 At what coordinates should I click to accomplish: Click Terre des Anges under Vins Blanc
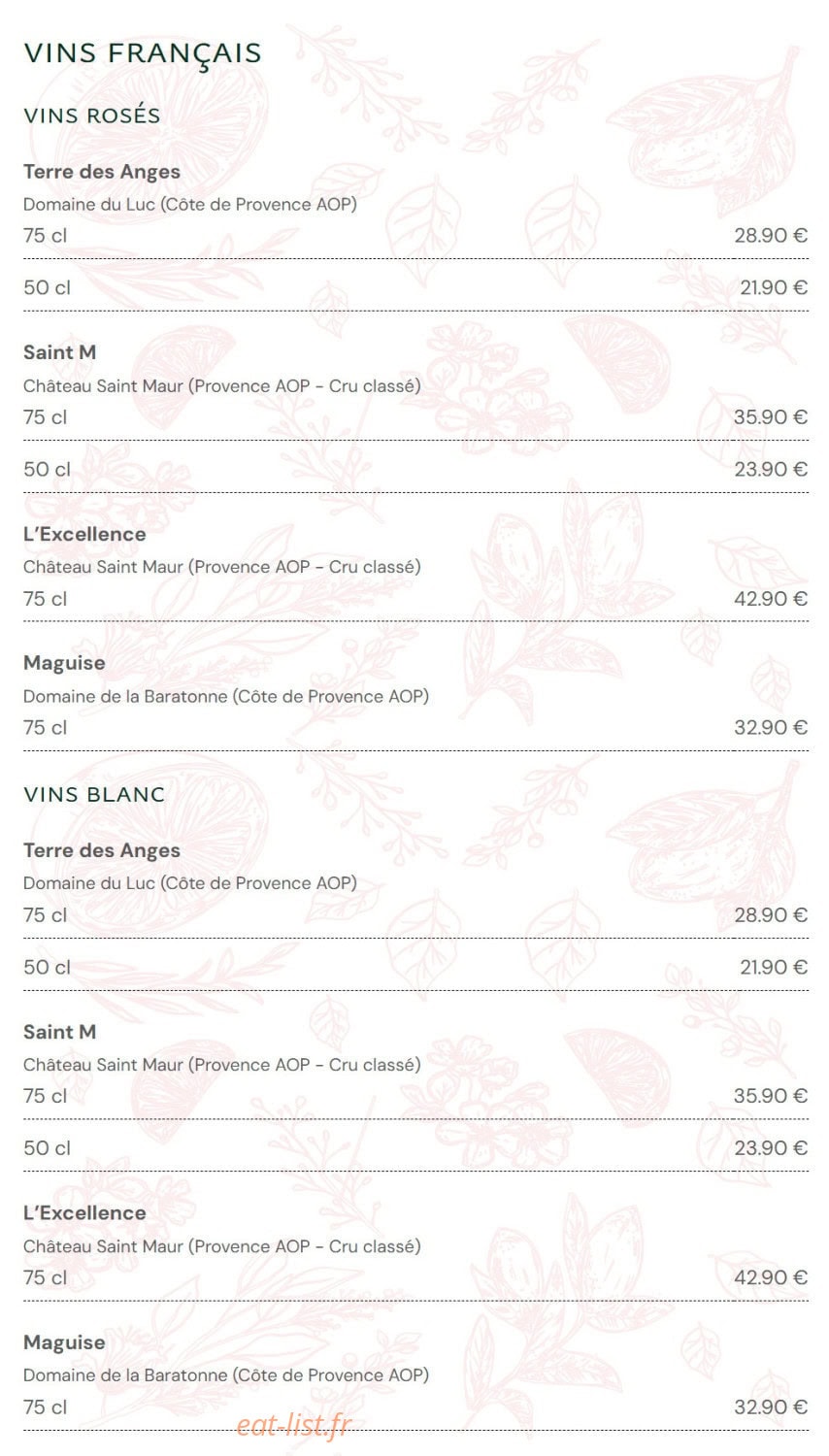tap(102, 850)
